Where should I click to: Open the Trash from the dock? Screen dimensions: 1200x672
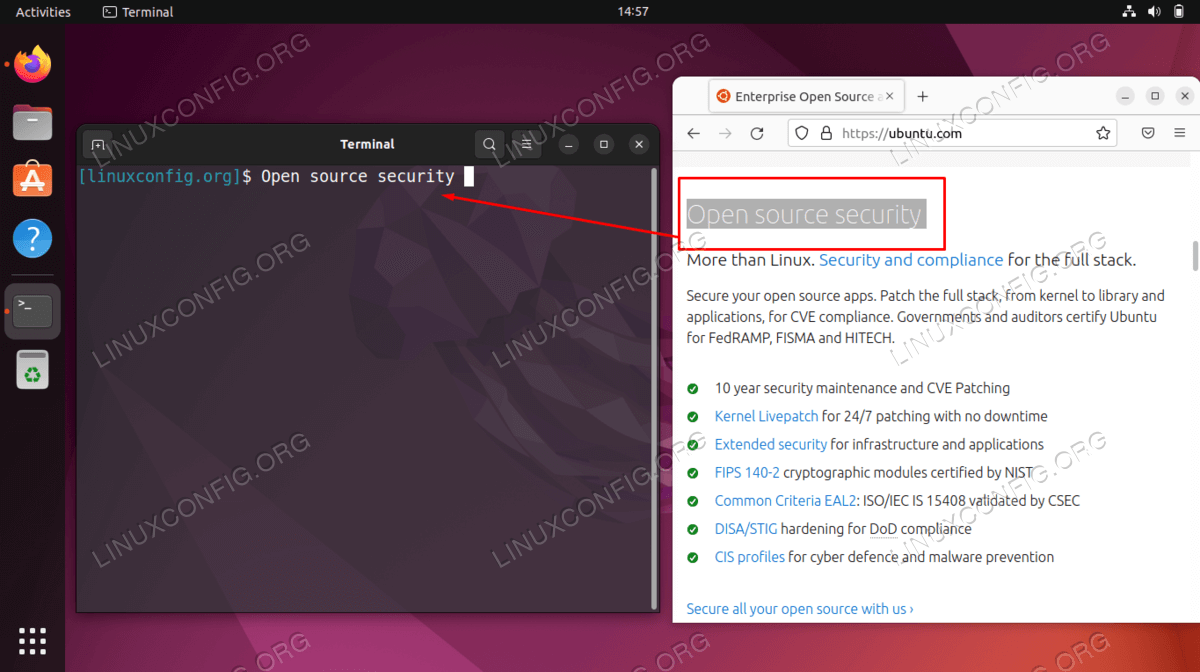[33, 370]
